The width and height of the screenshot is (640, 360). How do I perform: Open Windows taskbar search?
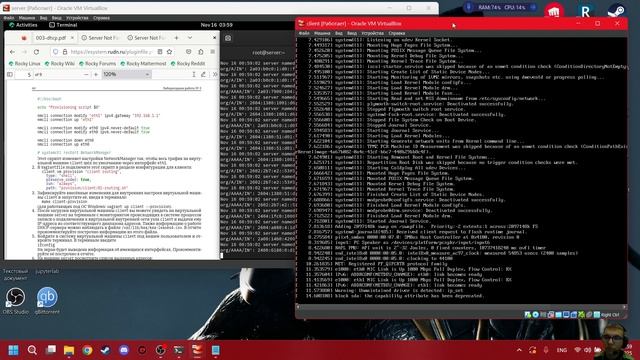pos(32,350)
